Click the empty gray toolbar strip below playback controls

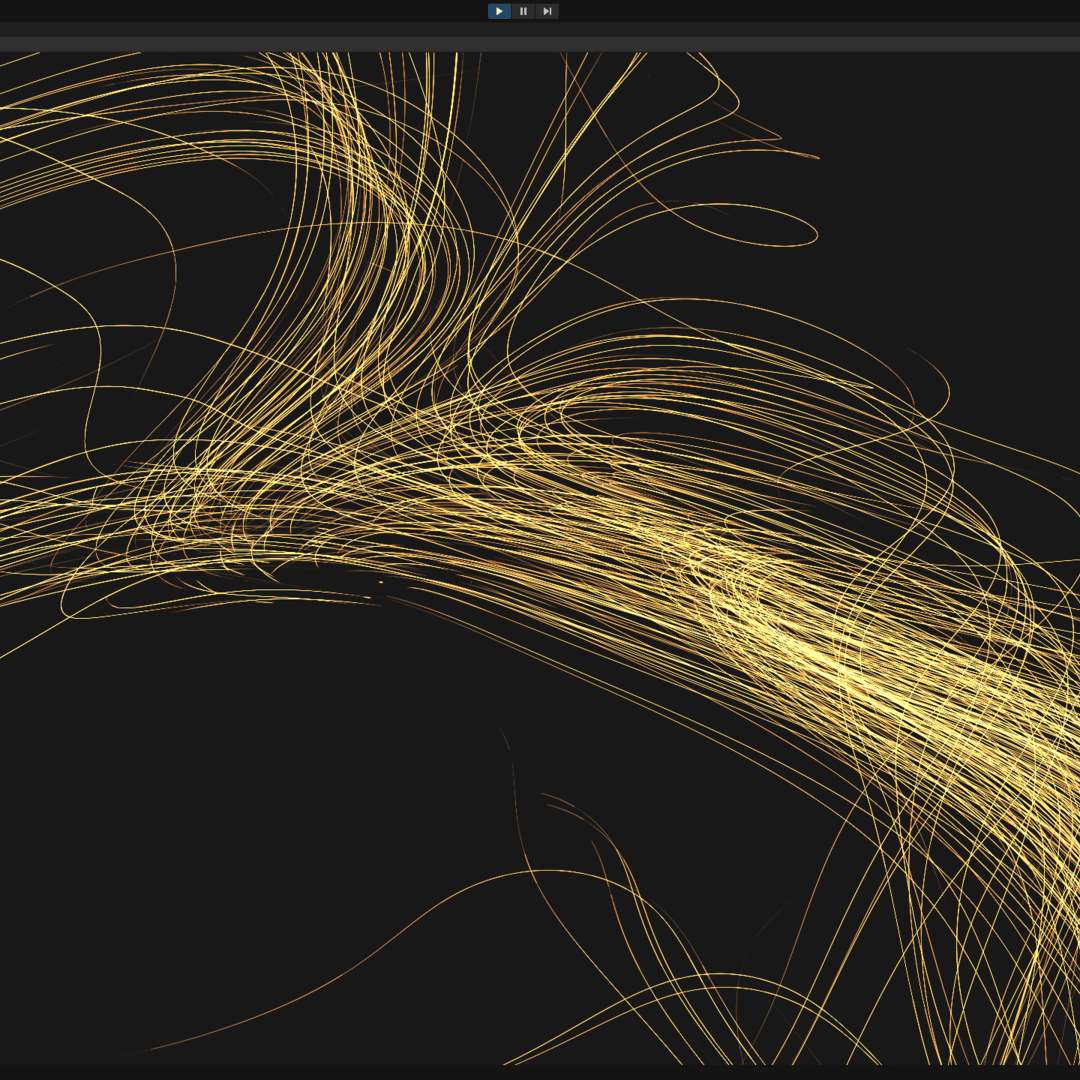pos(540,44)
